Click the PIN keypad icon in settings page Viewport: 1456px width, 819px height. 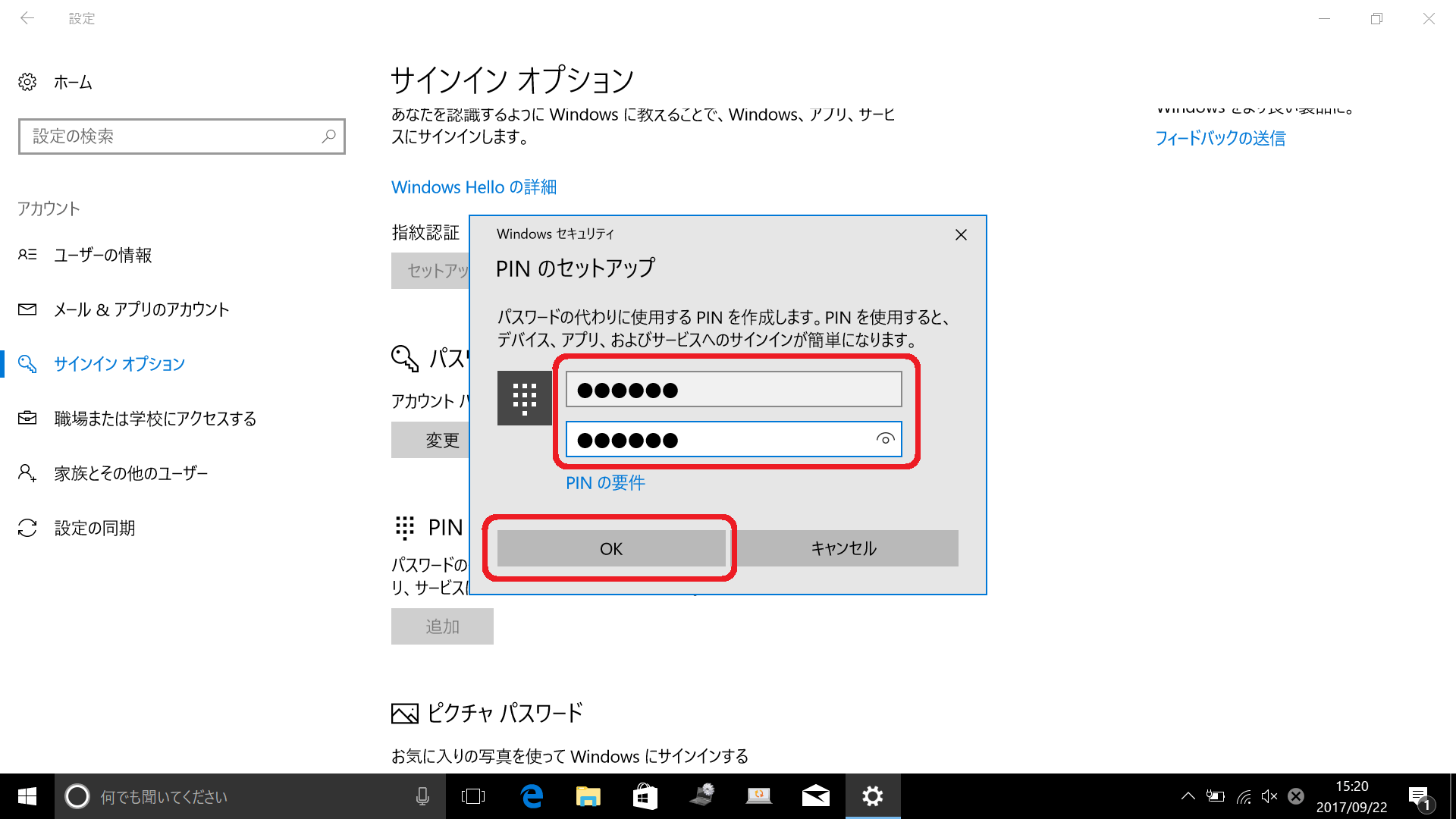pos(405,528)
